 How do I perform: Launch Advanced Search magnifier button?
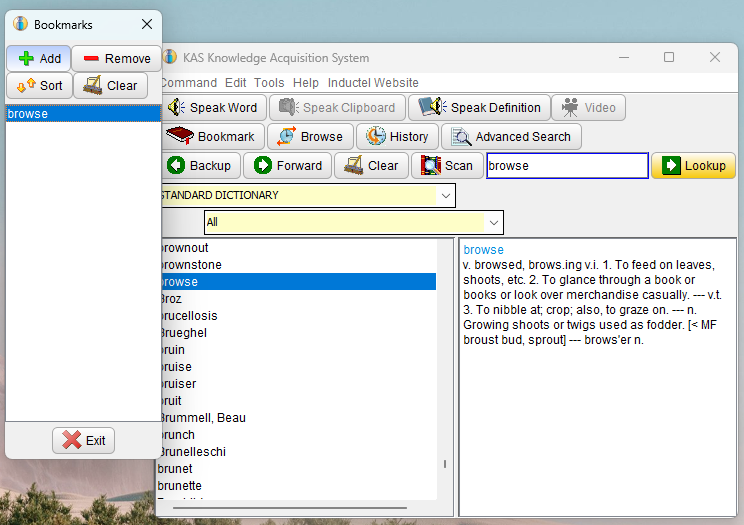(511, 137)
